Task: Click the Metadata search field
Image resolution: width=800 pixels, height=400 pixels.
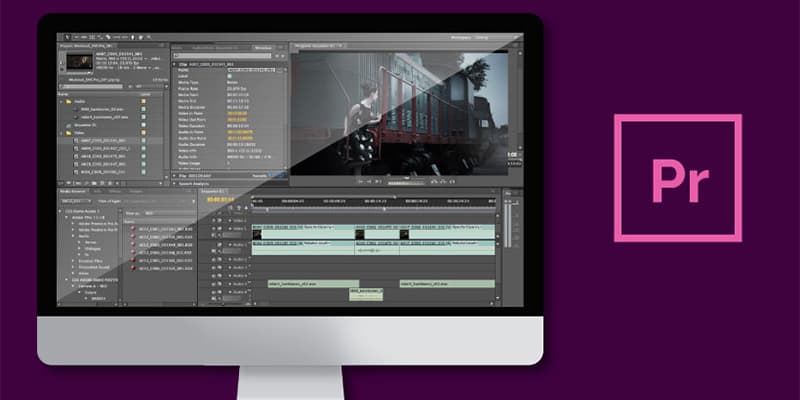Action: [x=223, y=56]
